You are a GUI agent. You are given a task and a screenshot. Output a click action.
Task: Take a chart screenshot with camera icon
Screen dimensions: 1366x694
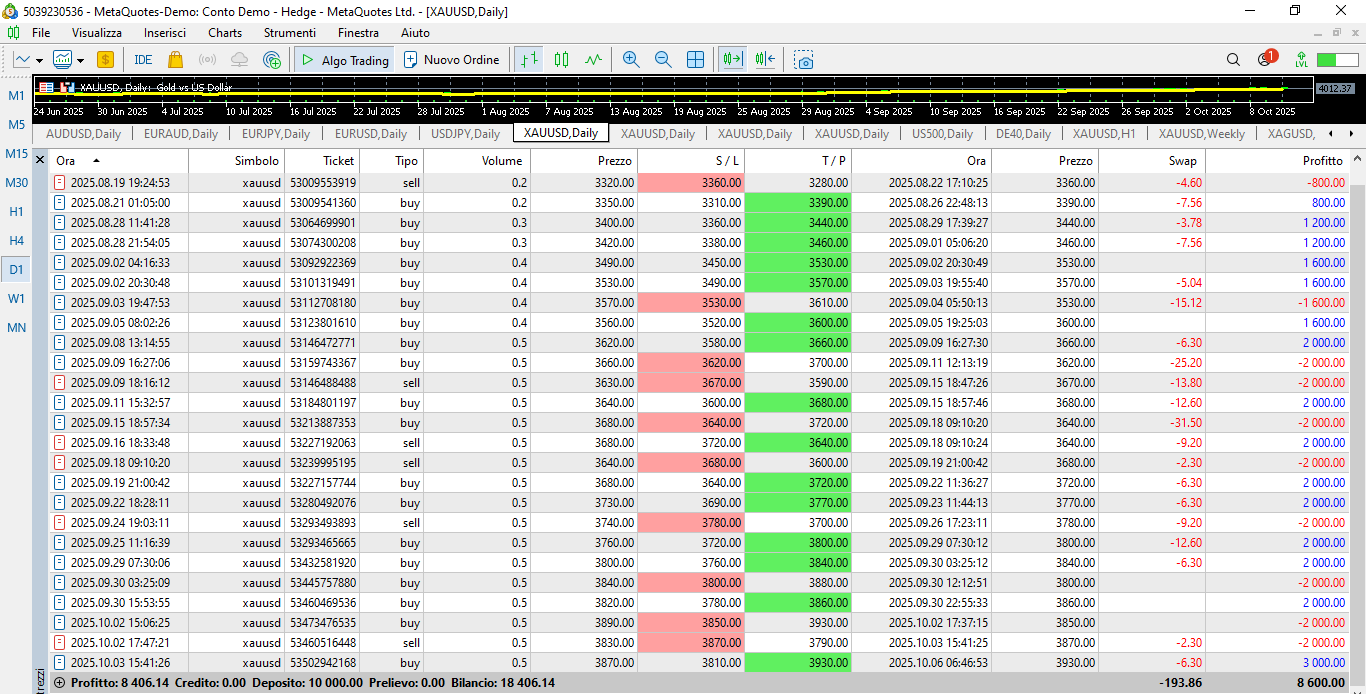tap(804, 60)
